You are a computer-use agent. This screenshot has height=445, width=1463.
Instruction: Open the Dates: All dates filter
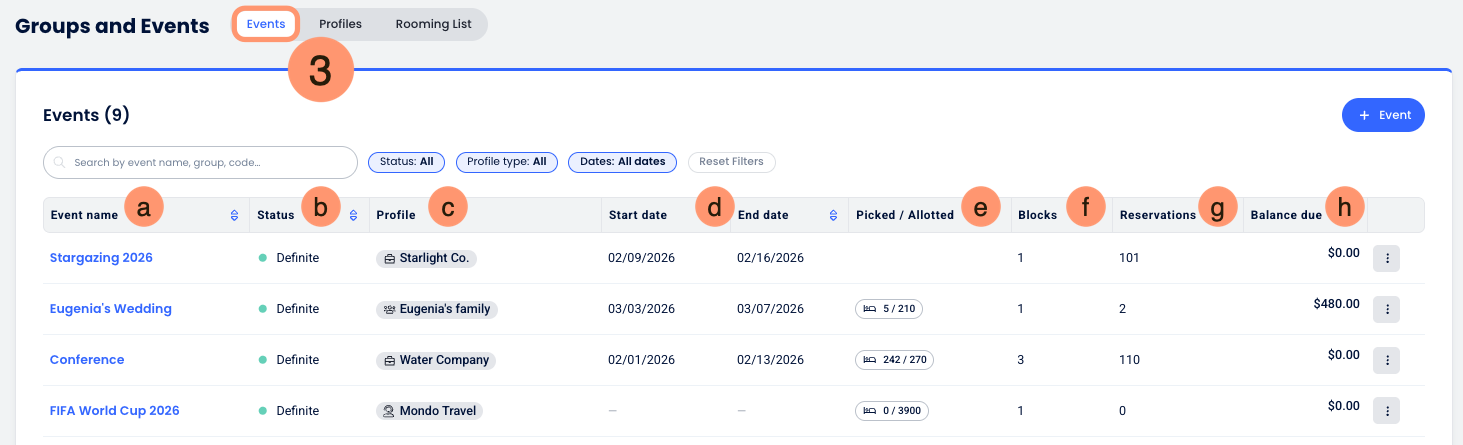622,162
